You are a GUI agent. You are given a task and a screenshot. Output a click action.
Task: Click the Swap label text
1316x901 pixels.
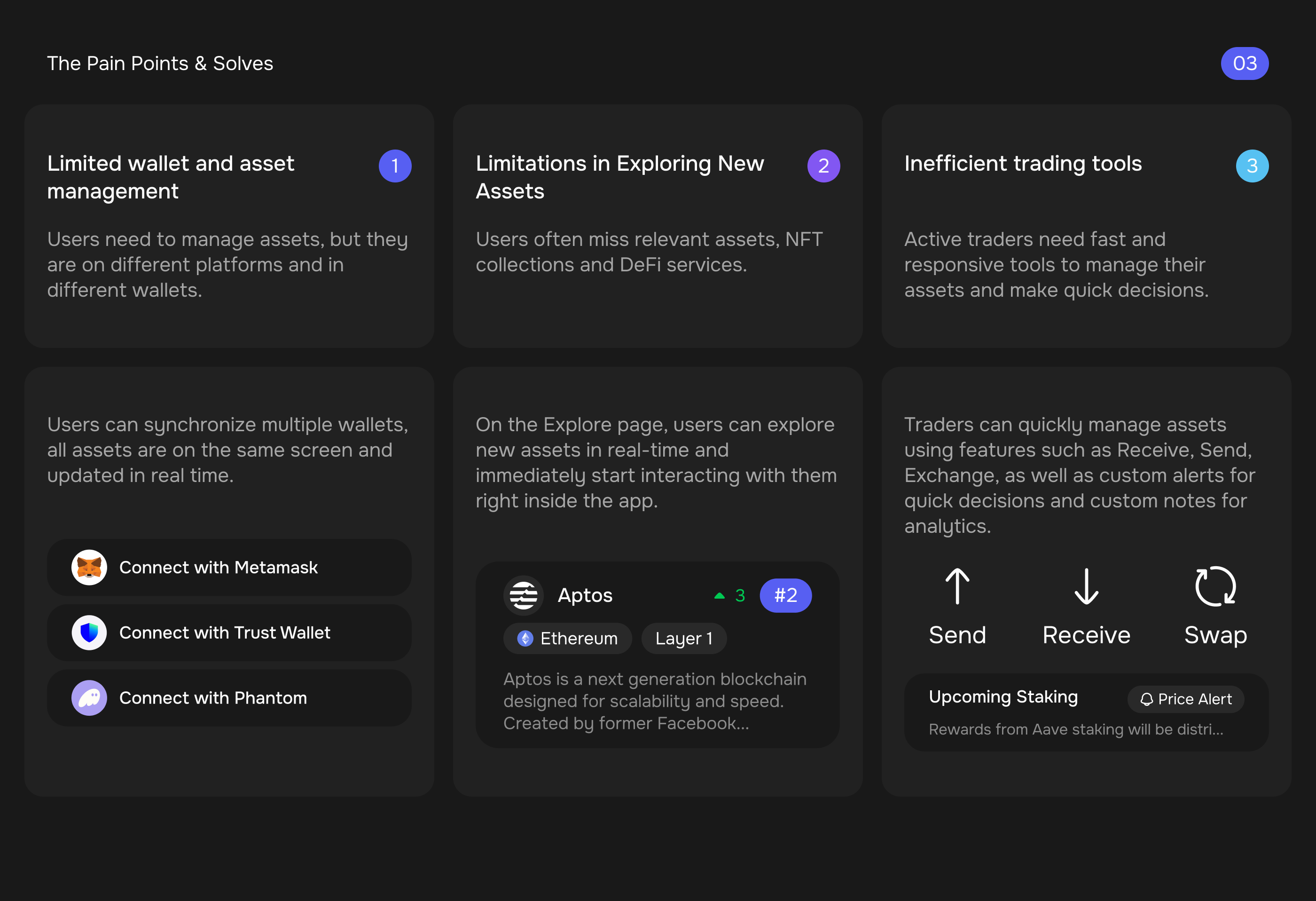pyautogui.click(x=1215, y=635)
